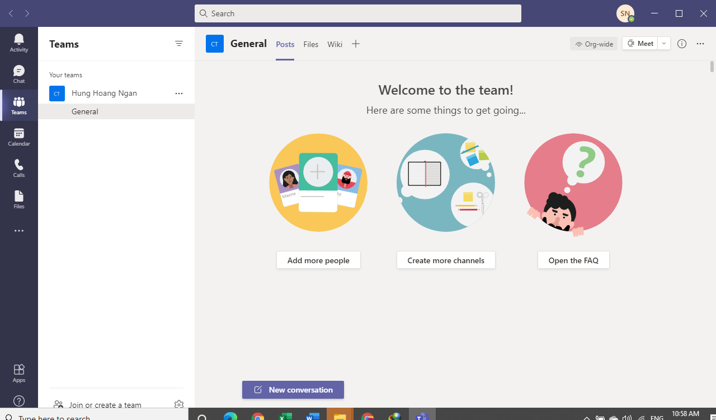Click the CT channel avatar in header
The height and width of the screenshot is (420, 716).
tap(215, 44)
